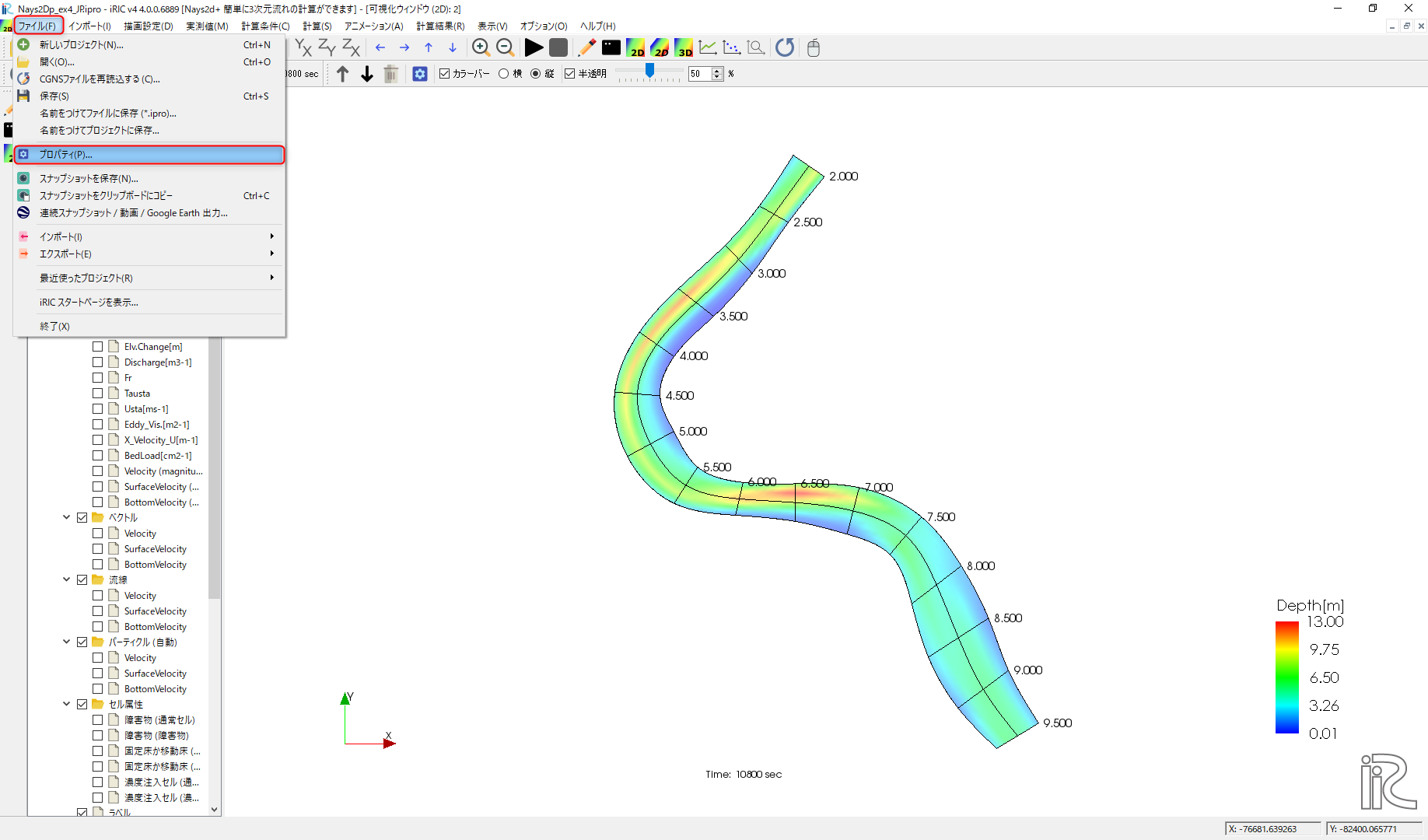Click the ZY plane view icon
The height and width of the screenshot is (840, 1428).
tap(327, 47)
